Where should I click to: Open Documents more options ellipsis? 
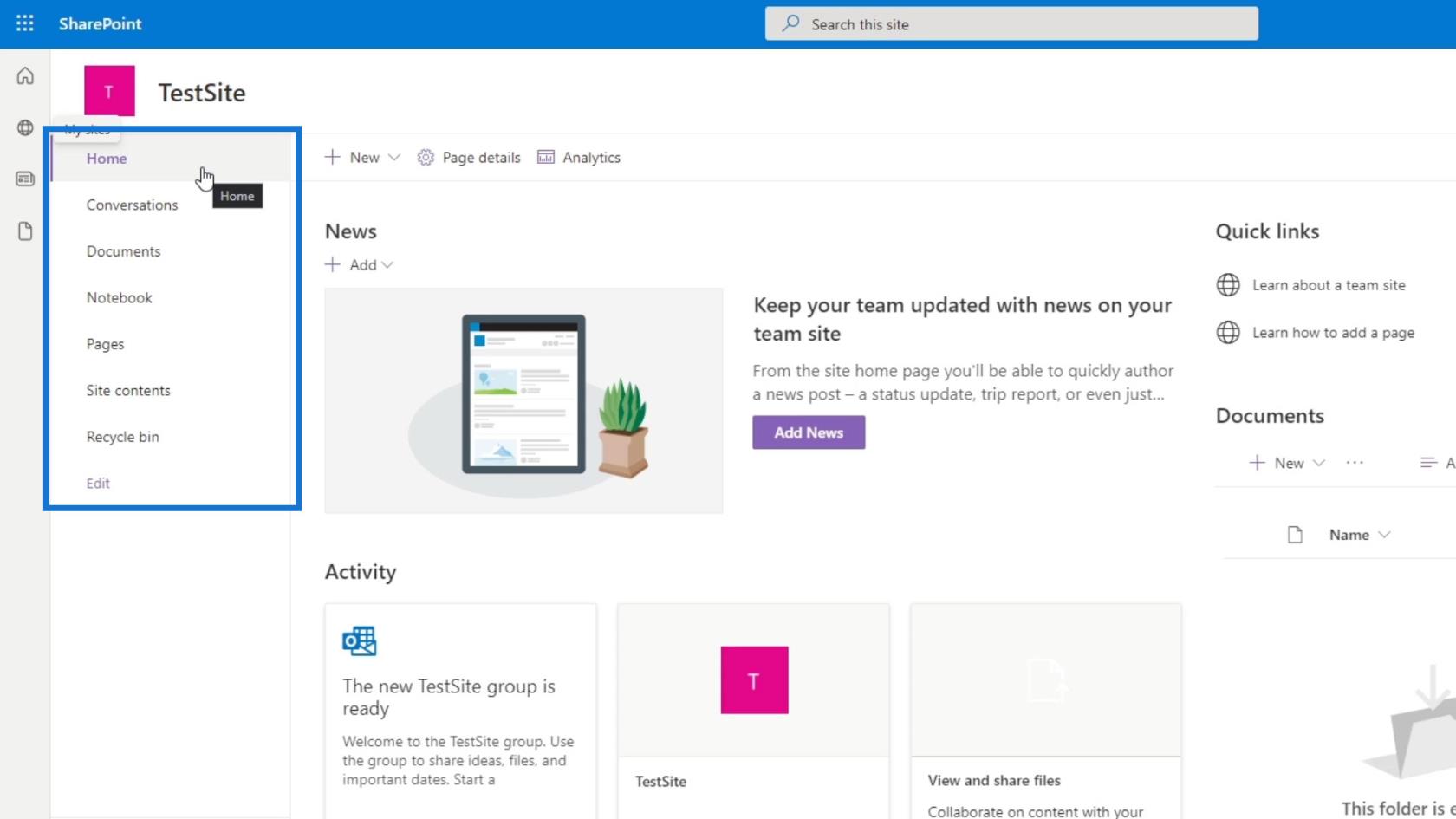1355,463
